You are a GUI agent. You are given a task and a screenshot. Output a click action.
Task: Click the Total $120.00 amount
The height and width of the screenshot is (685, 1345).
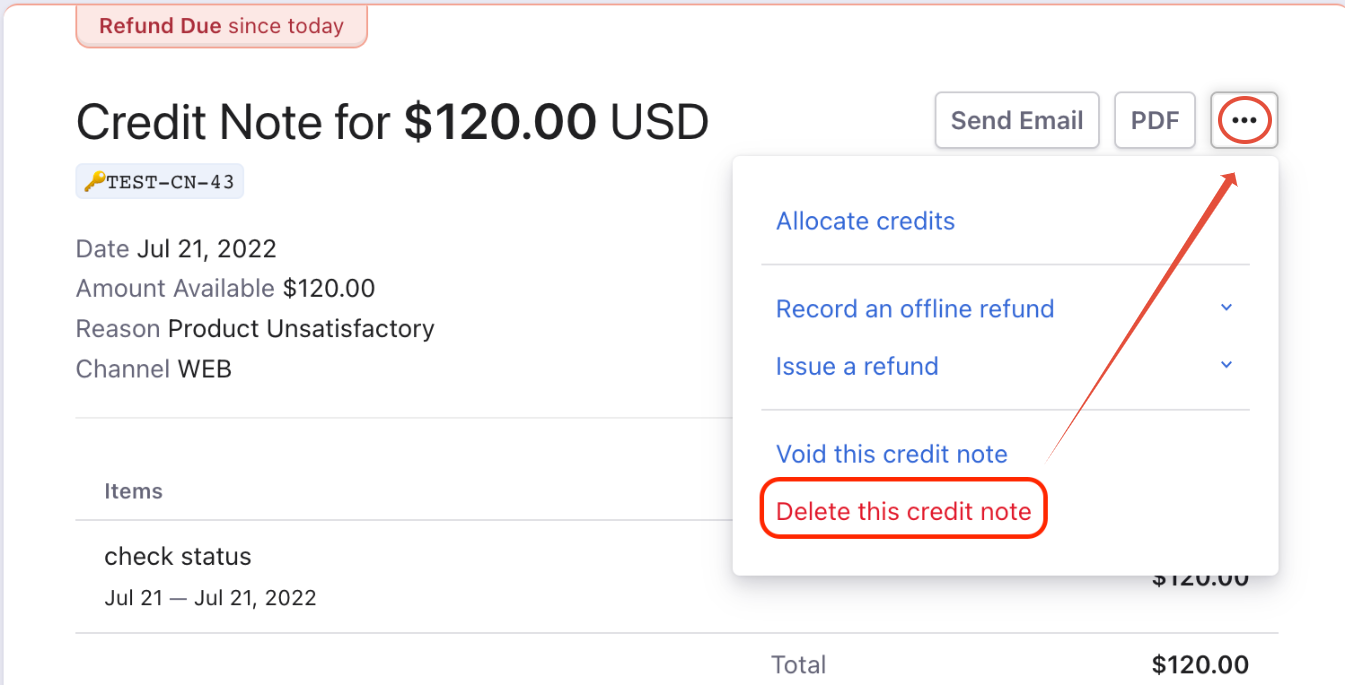1200,665
